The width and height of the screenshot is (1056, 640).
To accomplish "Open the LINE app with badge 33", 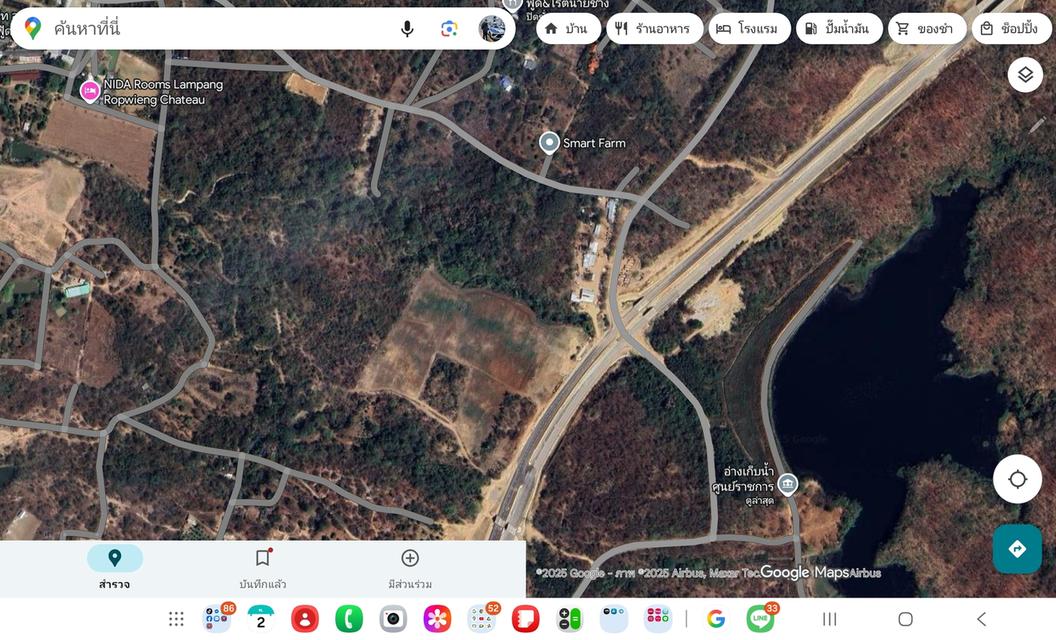I will click(761, 618).
